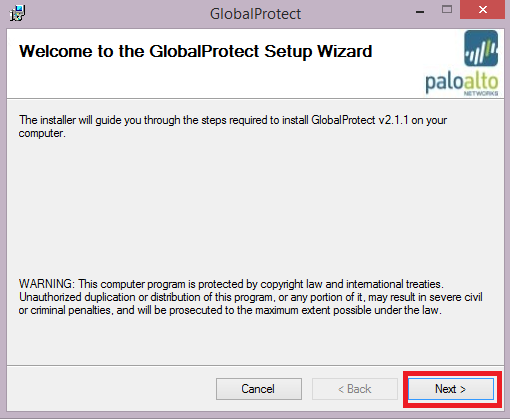Click the installer guide description paragraph
This screenshot has width=510, height=419.
pyautogui.click(x=233, y=126)
